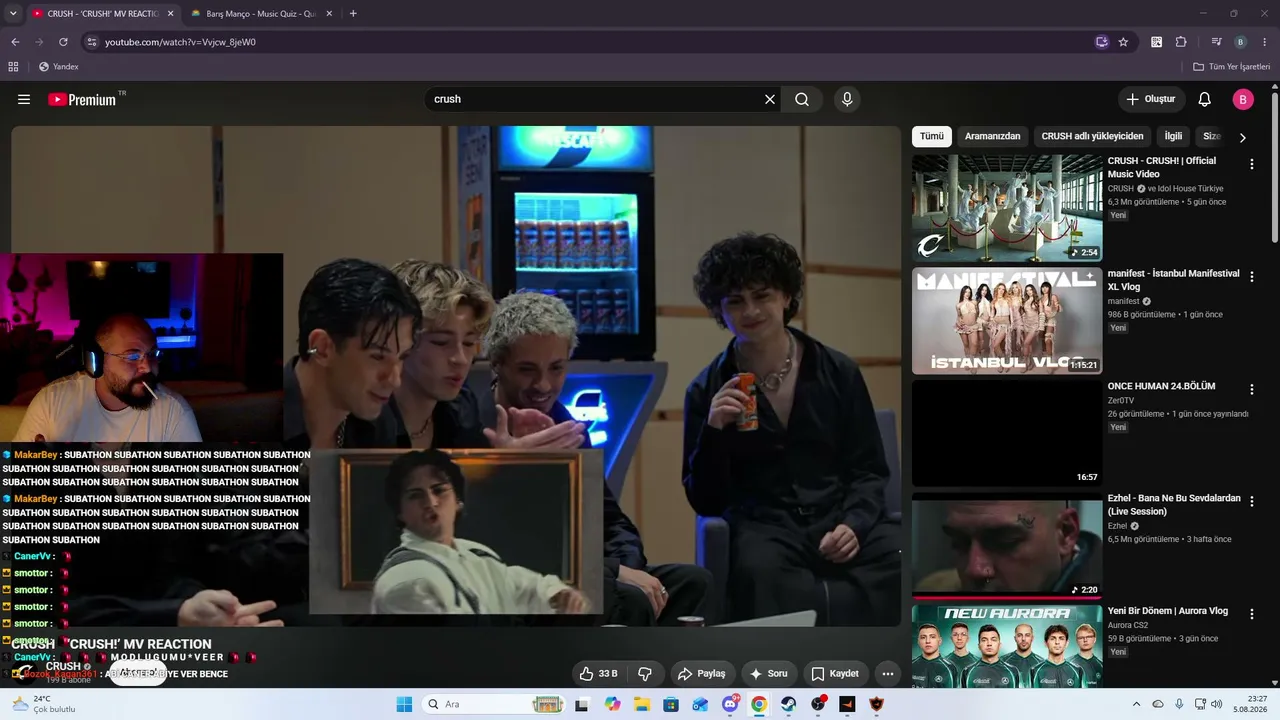The height and width of the screenshot is (720, 1280).
Task: Select the Tümü filter chip
Action: tap(932, 136)
